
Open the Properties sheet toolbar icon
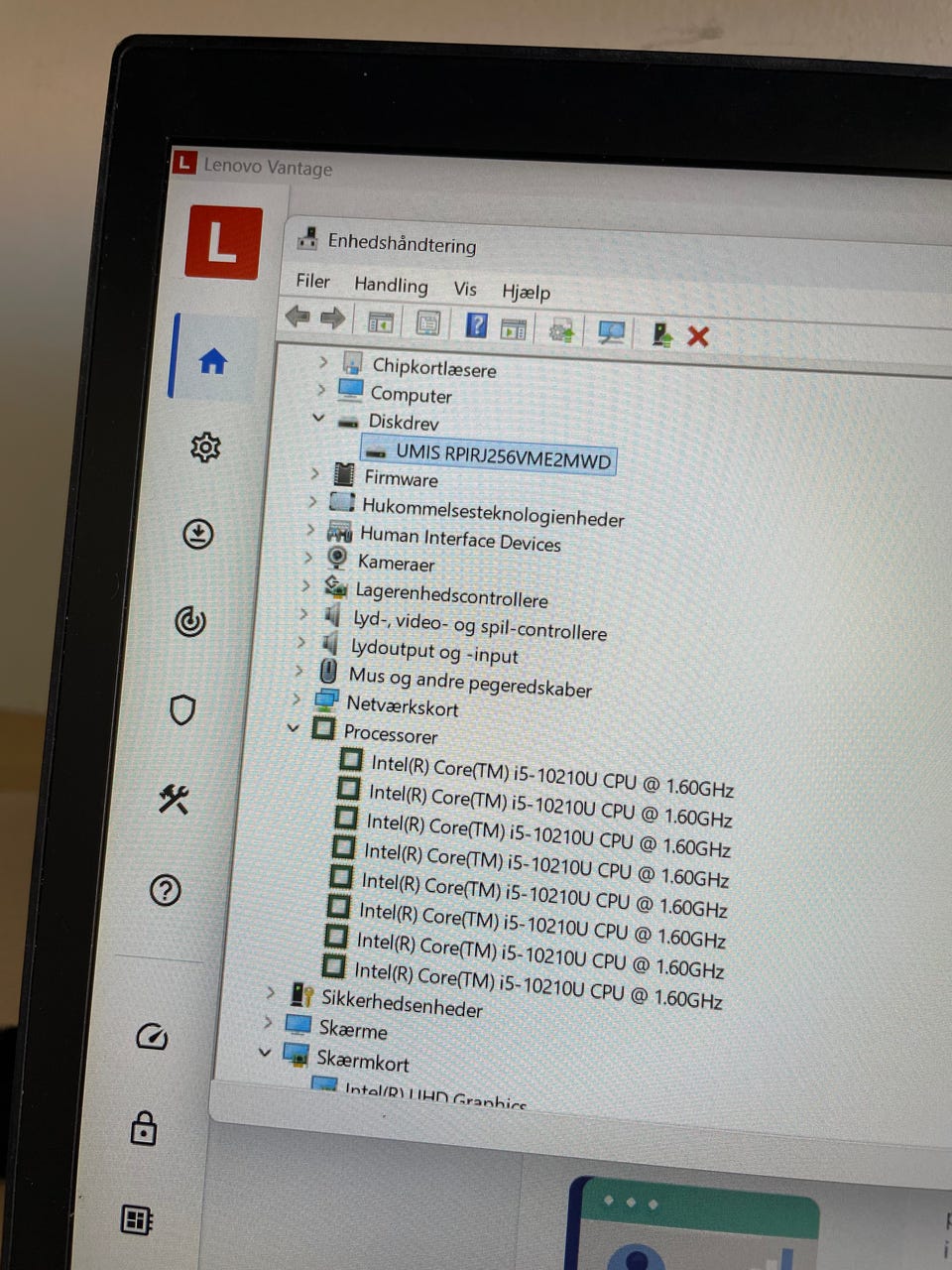tap(428, 323)
